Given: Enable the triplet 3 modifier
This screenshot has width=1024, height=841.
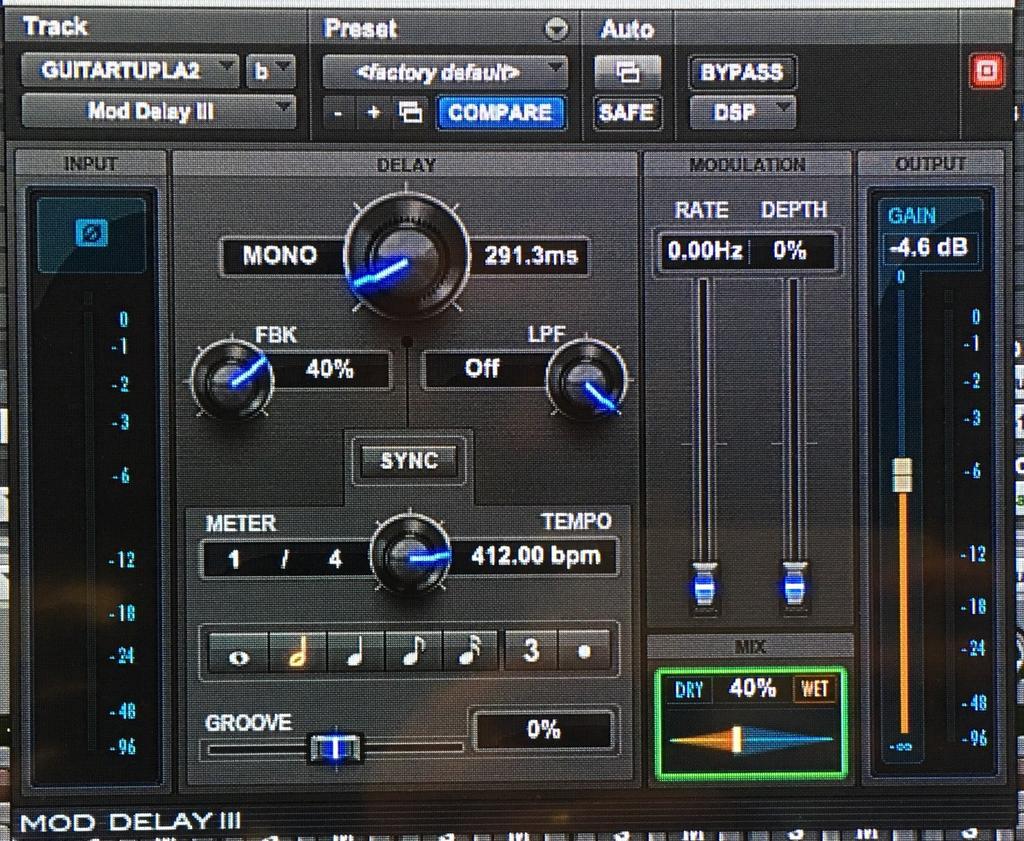Looking at the screenshot, I should pyautogui.click(x=531, y=651).
